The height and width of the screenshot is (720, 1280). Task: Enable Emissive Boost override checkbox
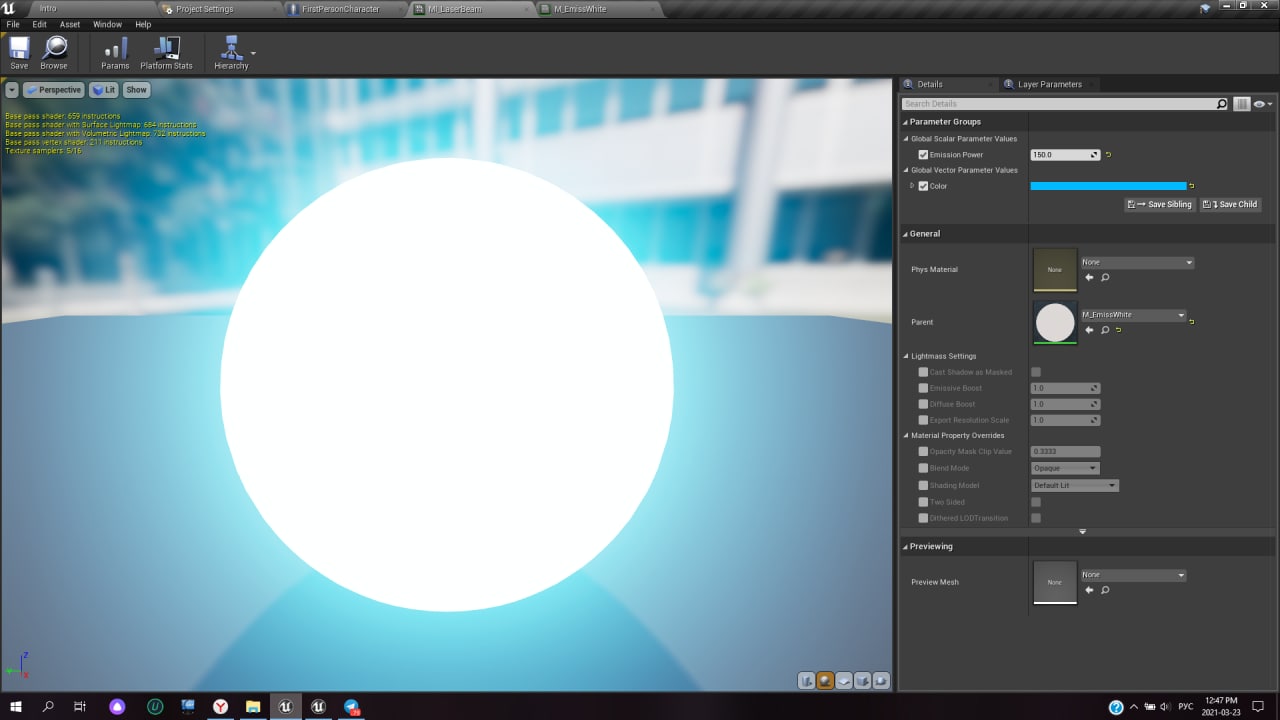(923, 388)
